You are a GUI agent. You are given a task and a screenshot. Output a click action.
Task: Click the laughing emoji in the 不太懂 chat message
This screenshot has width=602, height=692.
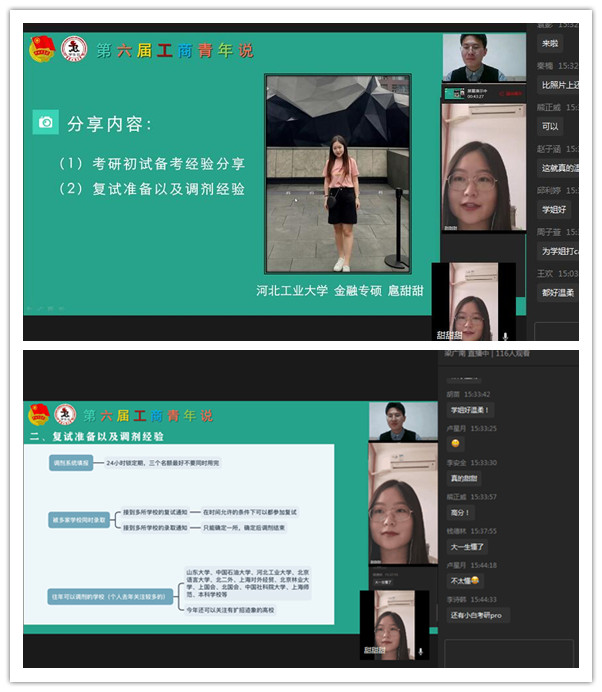[475, 580]
